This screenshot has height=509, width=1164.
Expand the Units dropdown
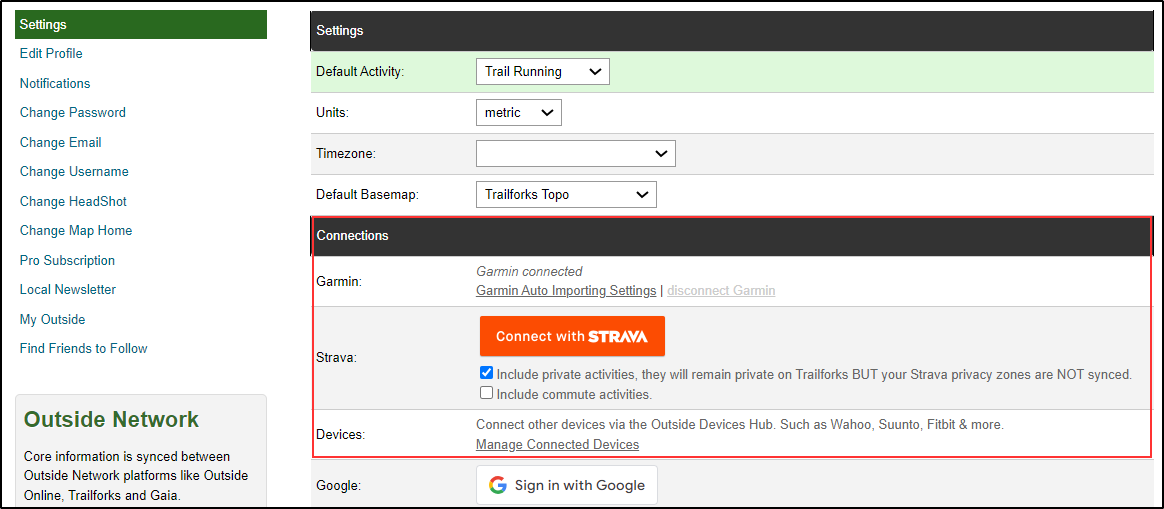tap(518, 113)
